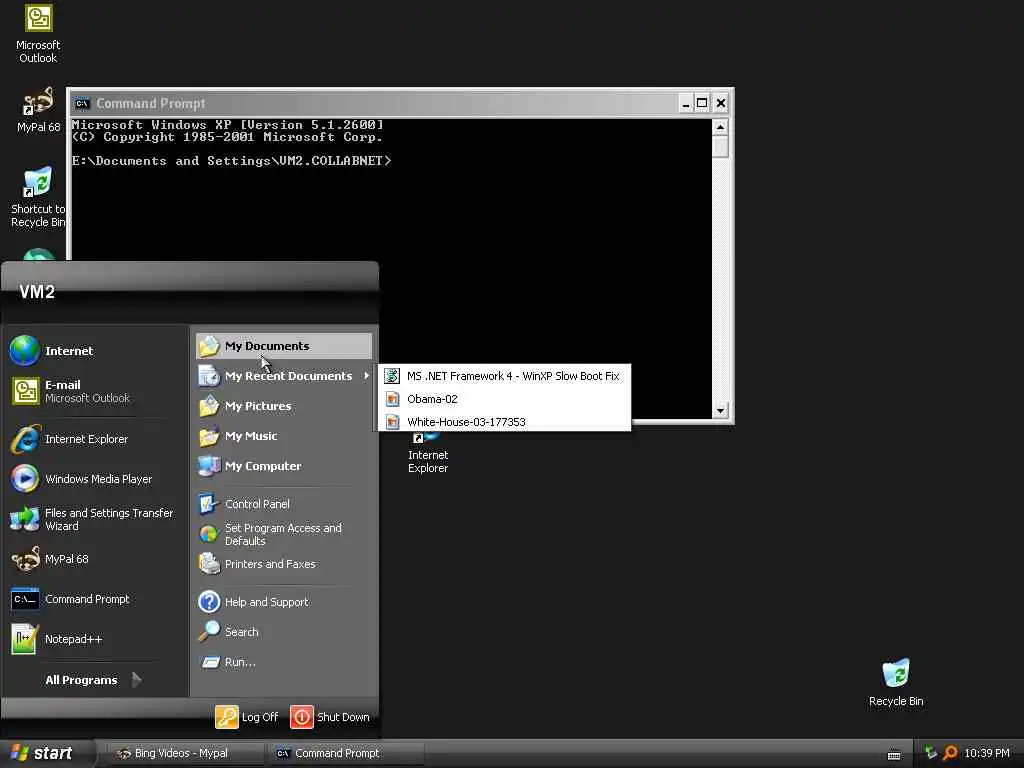The width and height of the screenshot is (1024, 768).
Task: Open Help and Support
Action: click(x=283, y=602)
